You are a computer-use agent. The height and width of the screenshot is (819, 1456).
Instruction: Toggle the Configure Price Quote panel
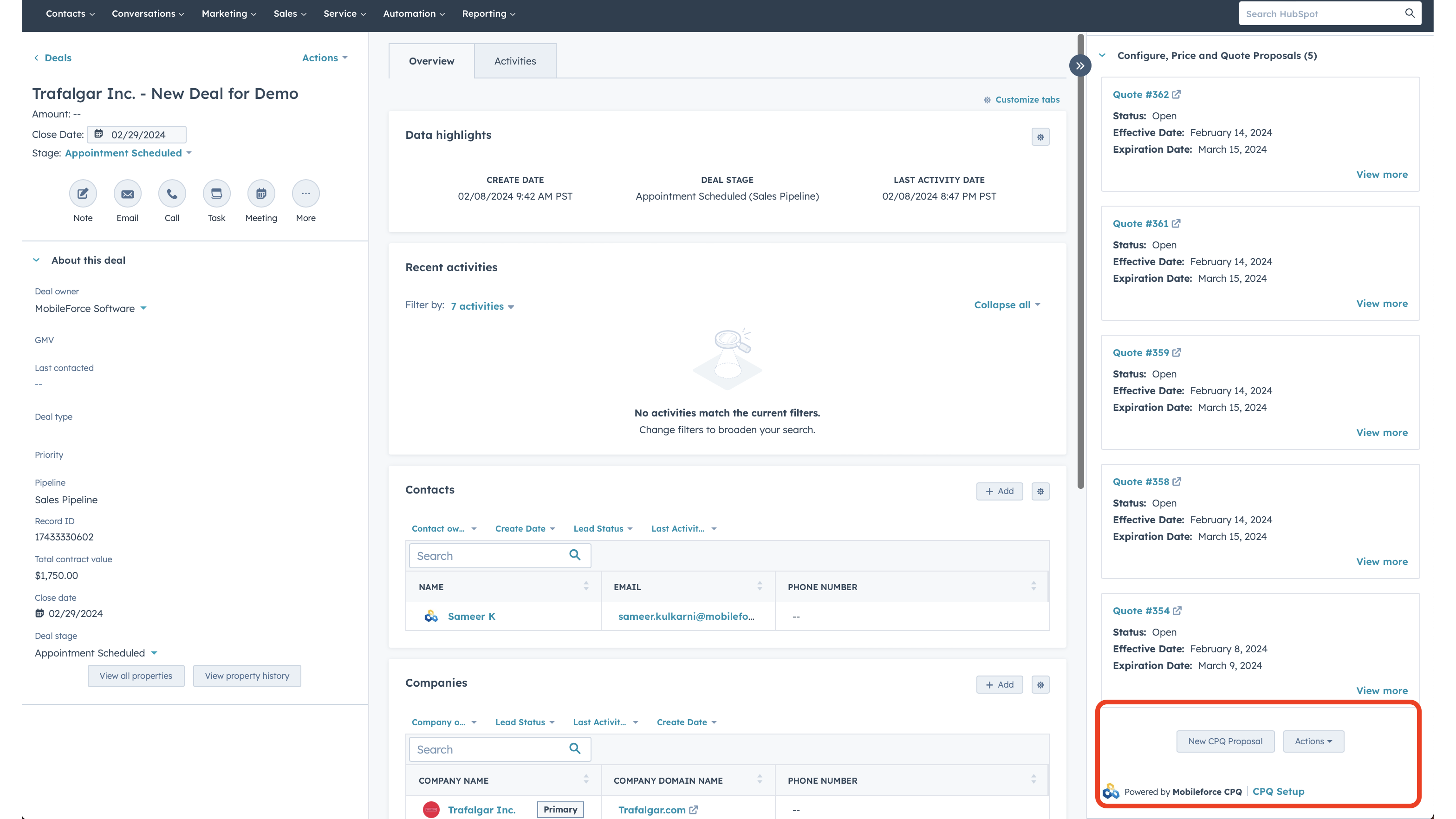click(1080, 66)
